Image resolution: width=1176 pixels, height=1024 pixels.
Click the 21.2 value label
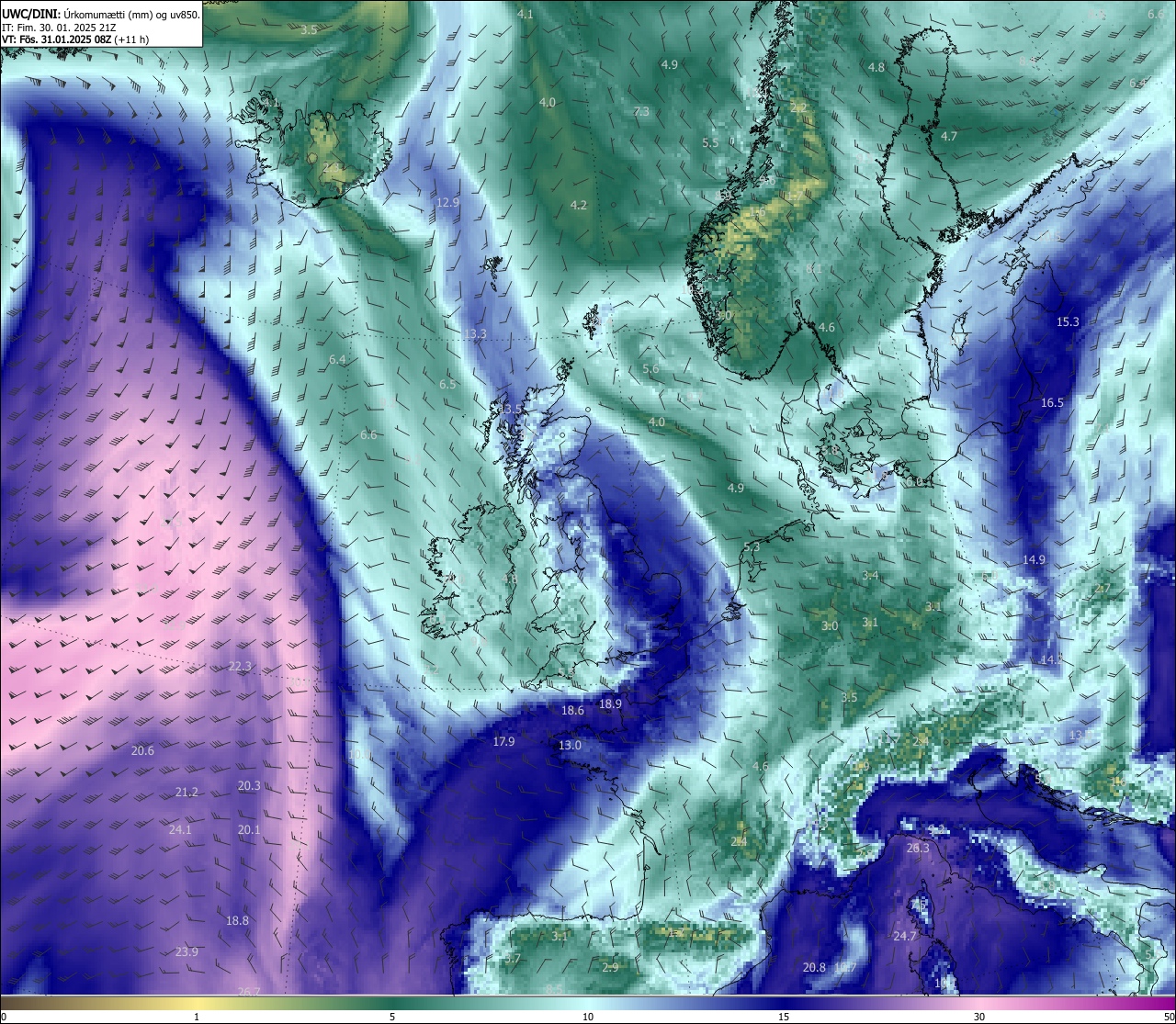click(x=187, y=792)
